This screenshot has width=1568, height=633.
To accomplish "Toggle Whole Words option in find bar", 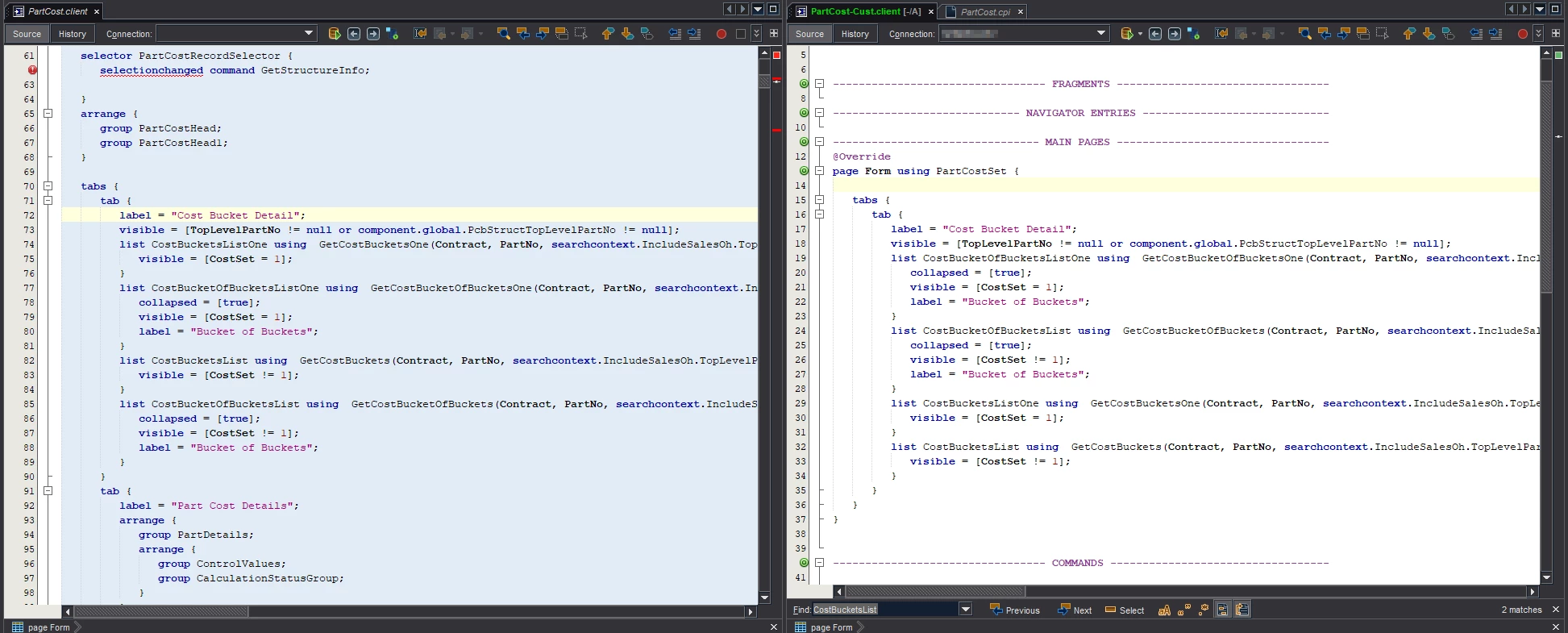I will click(x=1183, y=610).
